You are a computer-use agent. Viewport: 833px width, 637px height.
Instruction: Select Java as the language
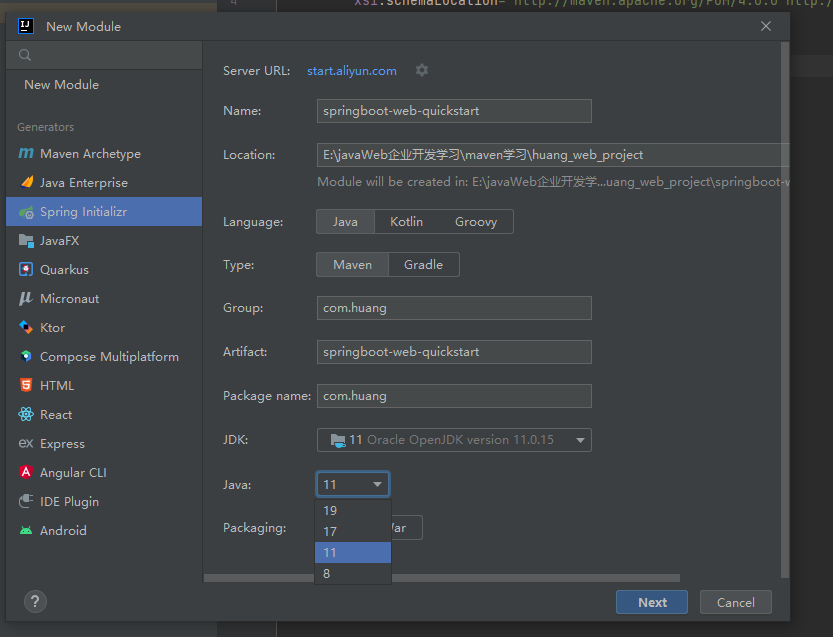tap(345, 222)
